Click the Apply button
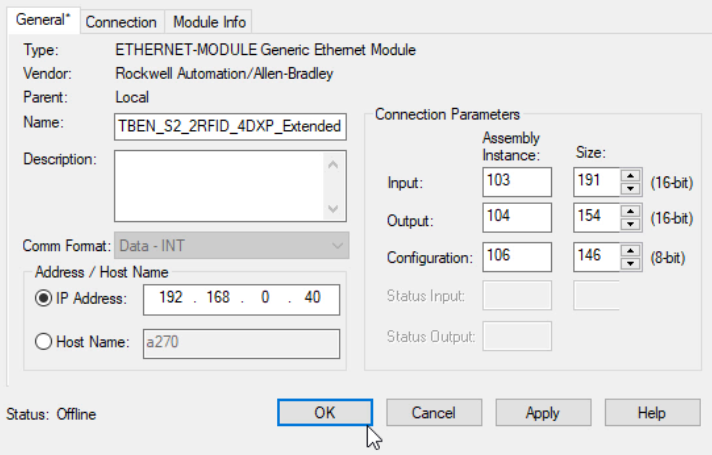 542,412
